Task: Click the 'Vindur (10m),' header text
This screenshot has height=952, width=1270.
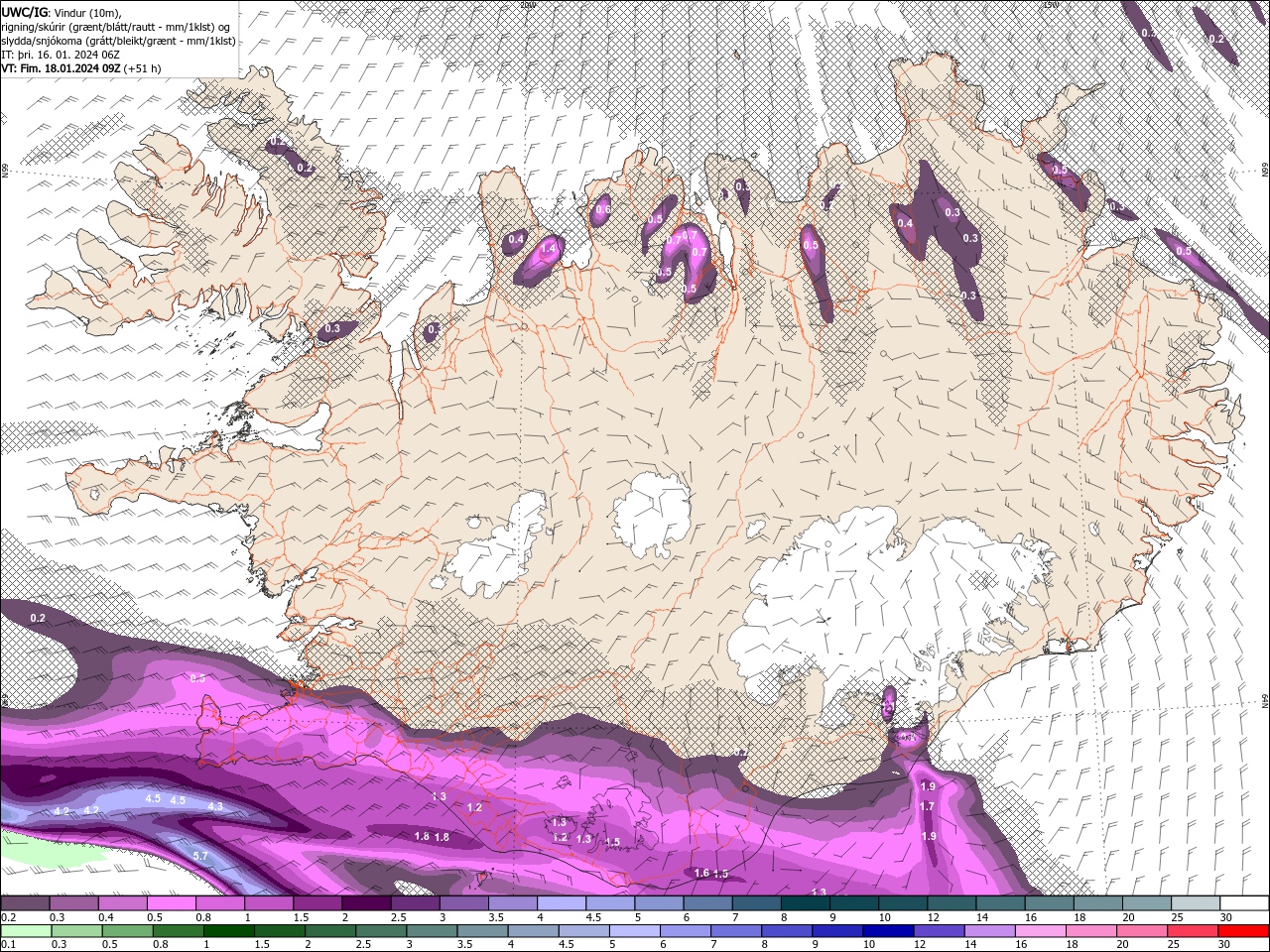Action: click(x=85, y=12)
